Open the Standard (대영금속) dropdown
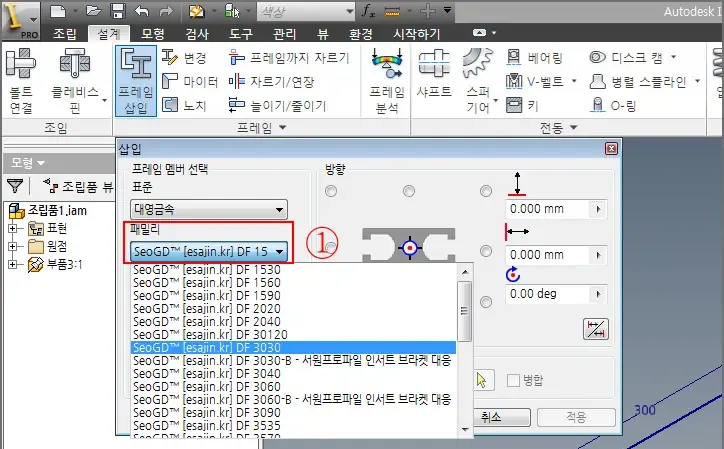This screenshot has height=449, width=724. (209, 209)
